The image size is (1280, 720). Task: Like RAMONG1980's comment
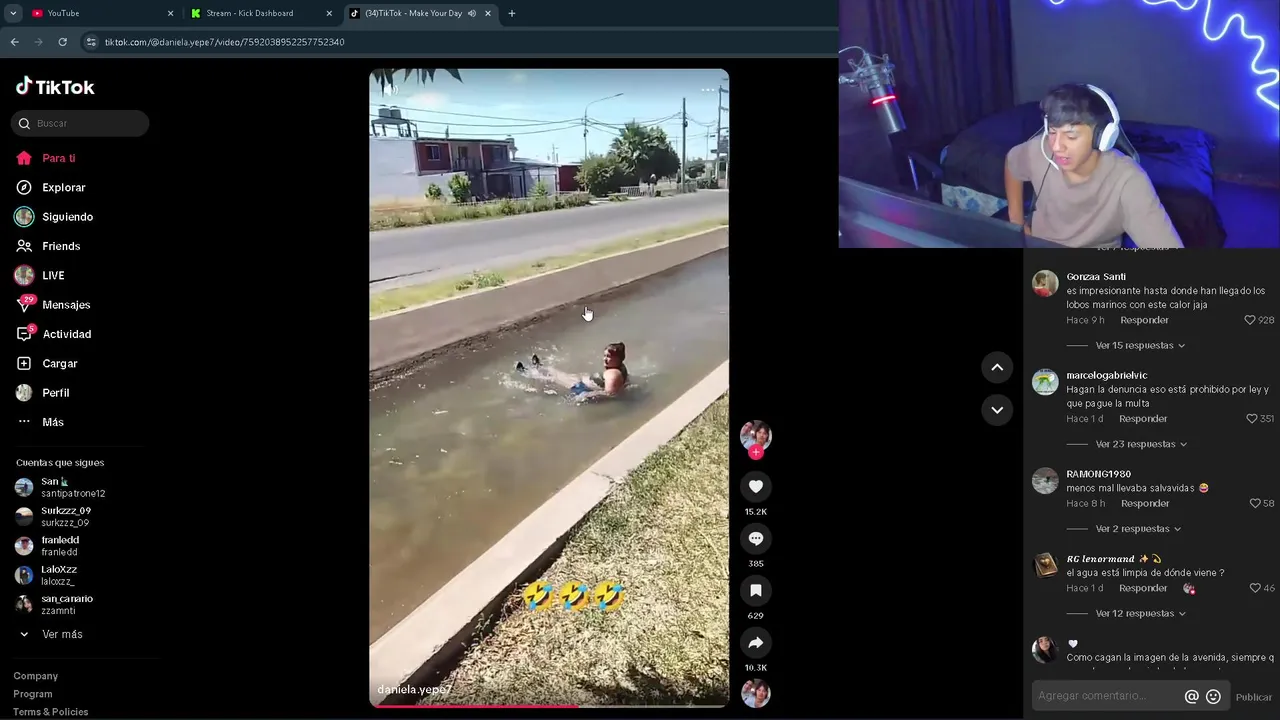click(1255, 504)
